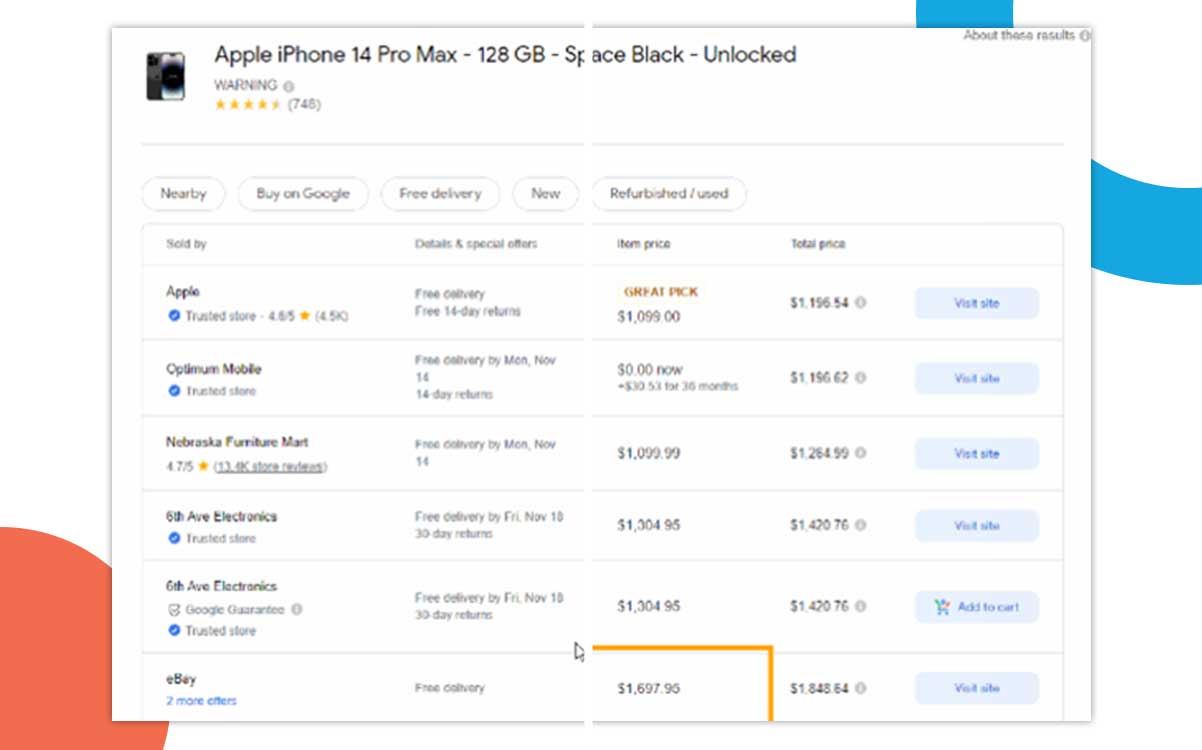
Task: Click the info icon next to WARNING
Action: tap(288, 86)
